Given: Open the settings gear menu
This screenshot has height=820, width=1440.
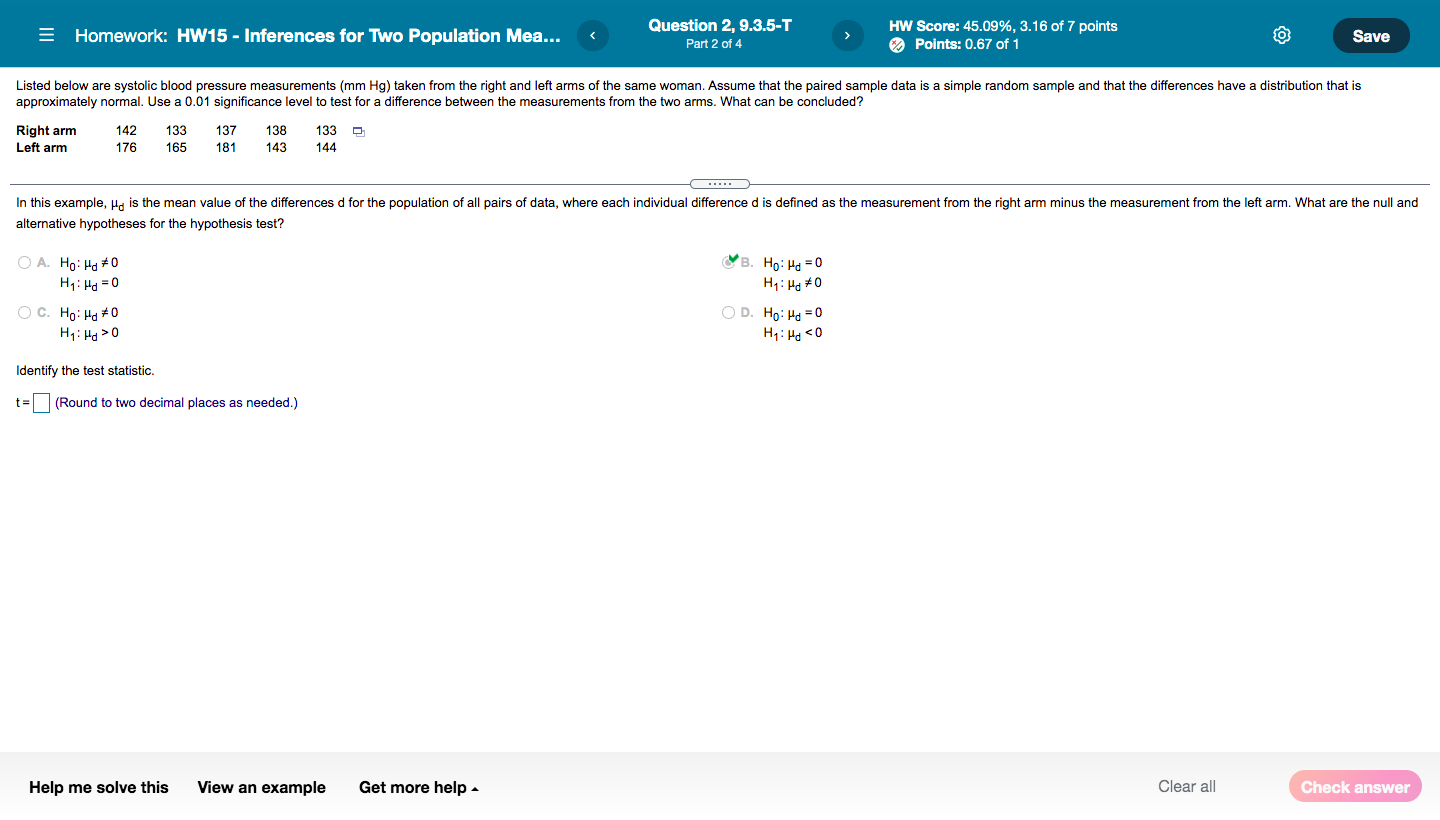Looking at the screenshot, I should tap(1281, 34).
